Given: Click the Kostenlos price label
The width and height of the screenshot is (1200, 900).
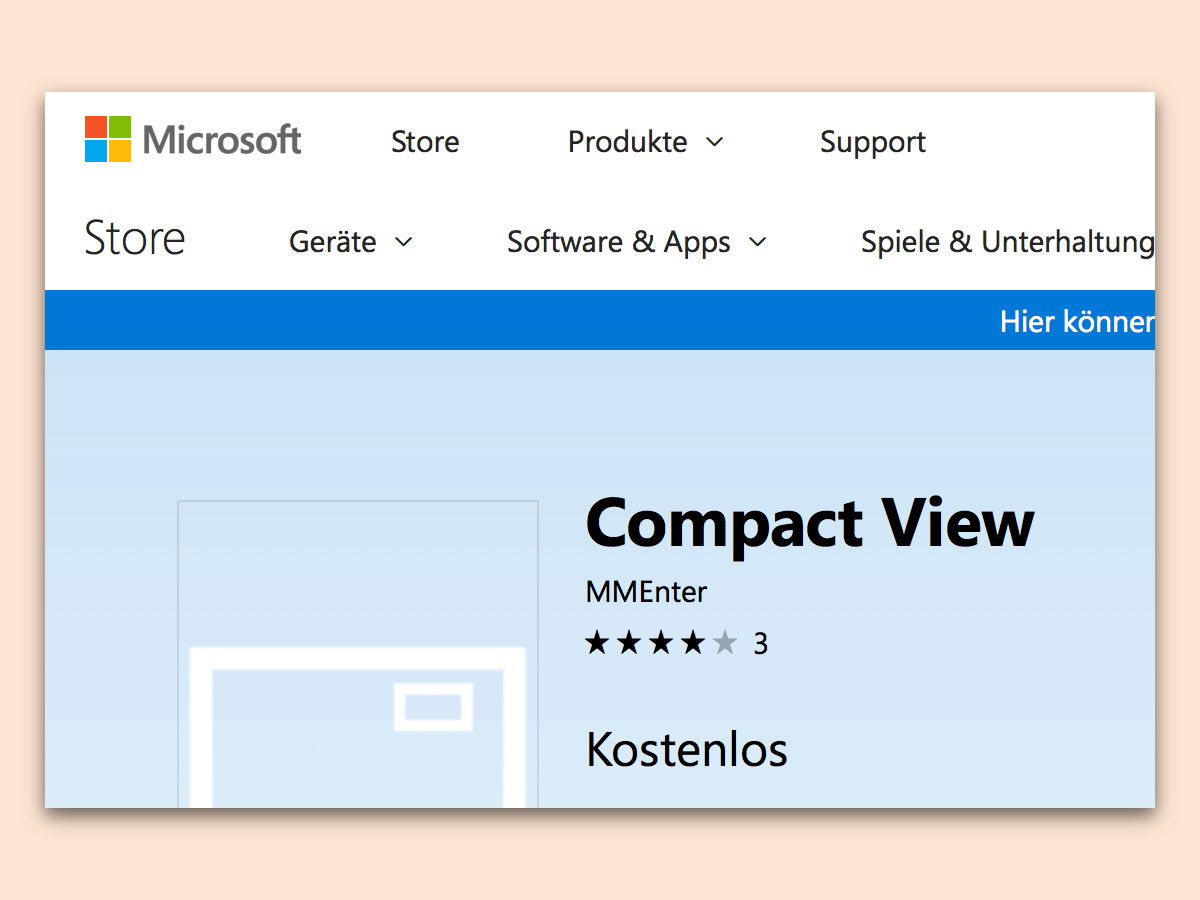Looking at the screenshot, I should 687,749.
